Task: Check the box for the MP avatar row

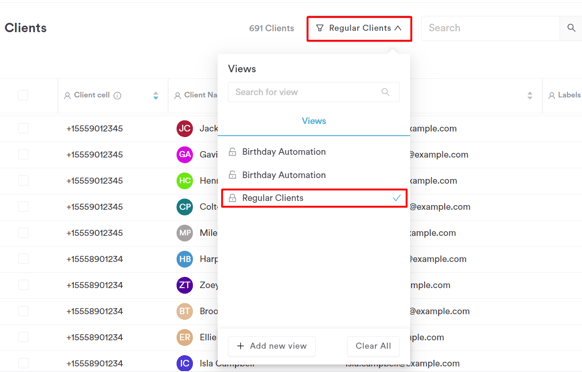Action: point(23,233)
